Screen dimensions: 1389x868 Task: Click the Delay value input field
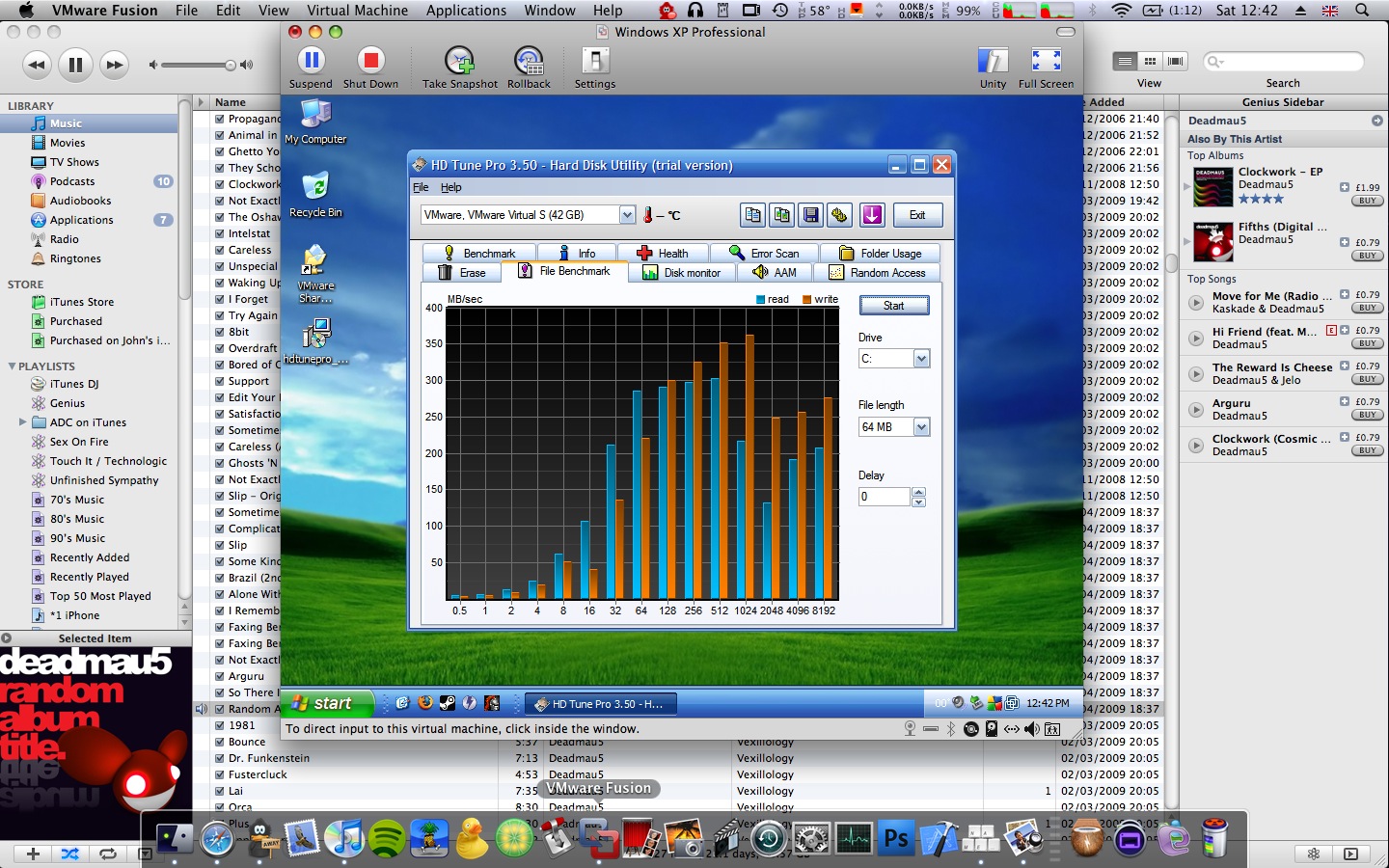(x=885, y=497)
